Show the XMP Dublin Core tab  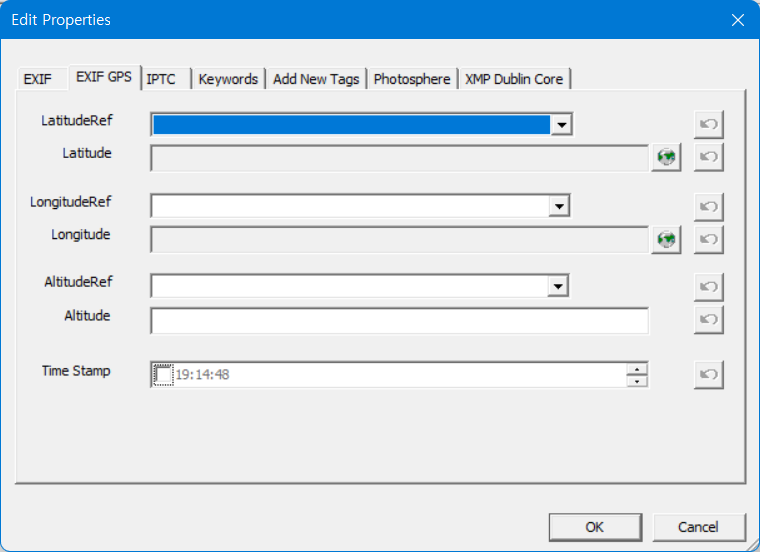[x=514, y=79]
